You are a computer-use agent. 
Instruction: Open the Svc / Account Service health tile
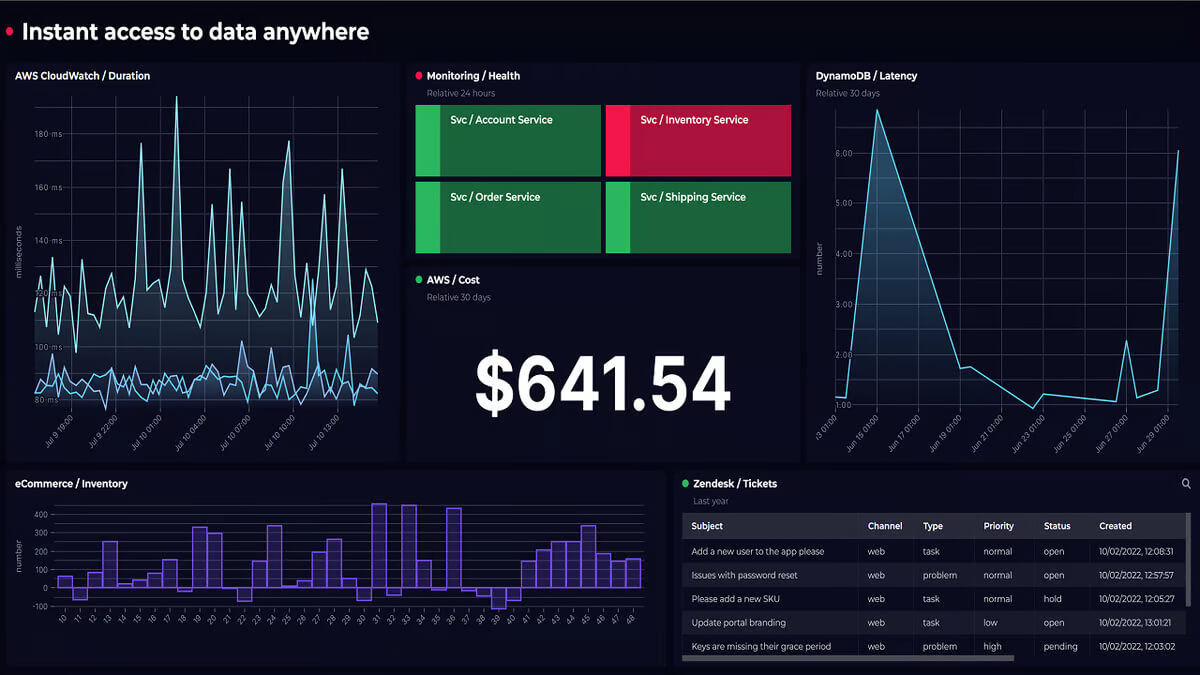[x=508, y=141]
